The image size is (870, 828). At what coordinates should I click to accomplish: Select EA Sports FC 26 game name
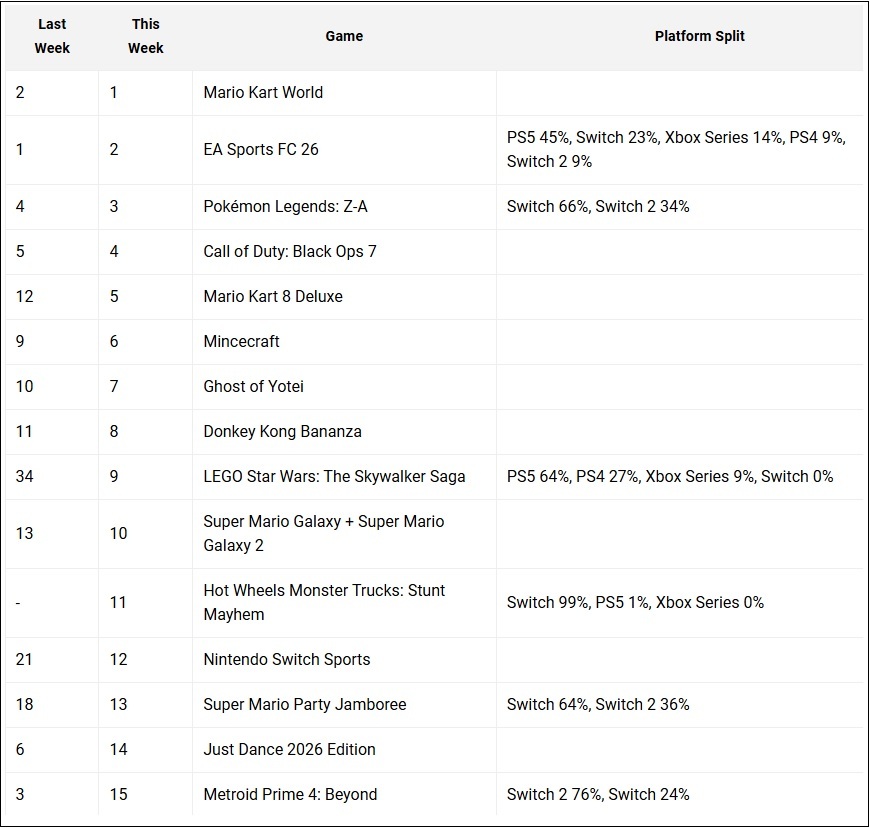(261, 149)
